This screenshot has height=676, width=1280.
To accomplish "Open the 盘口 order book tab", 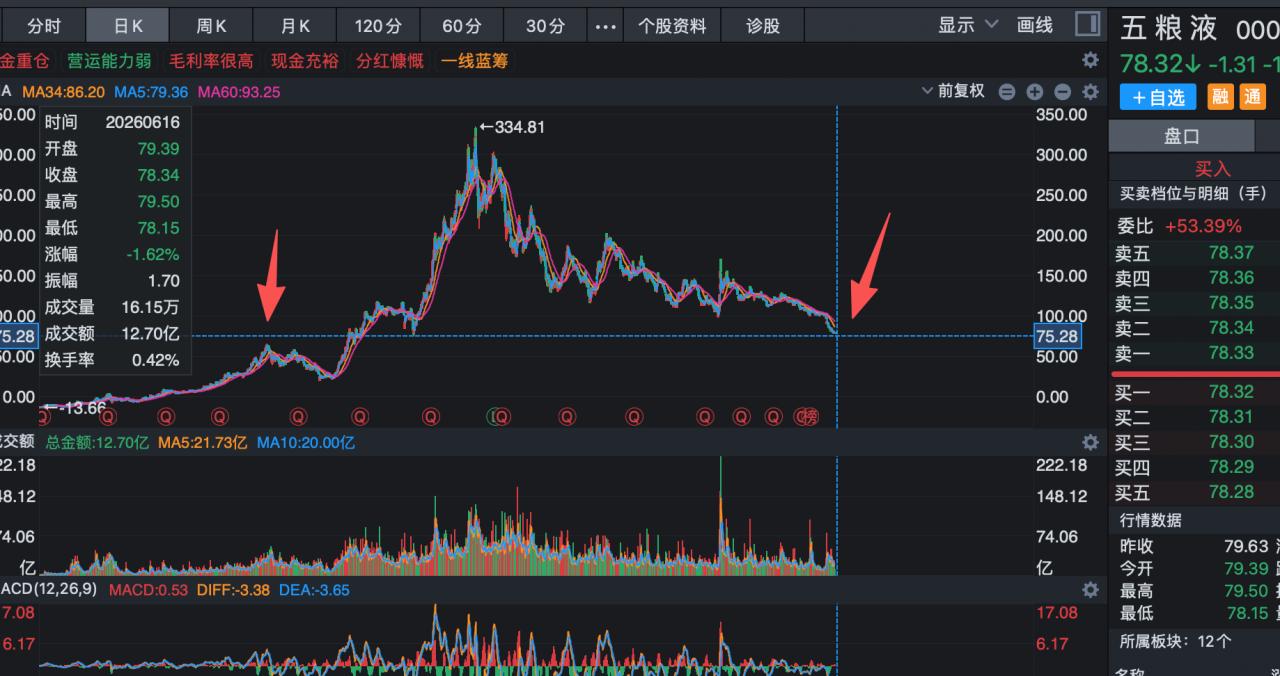I will point(1181,137).
